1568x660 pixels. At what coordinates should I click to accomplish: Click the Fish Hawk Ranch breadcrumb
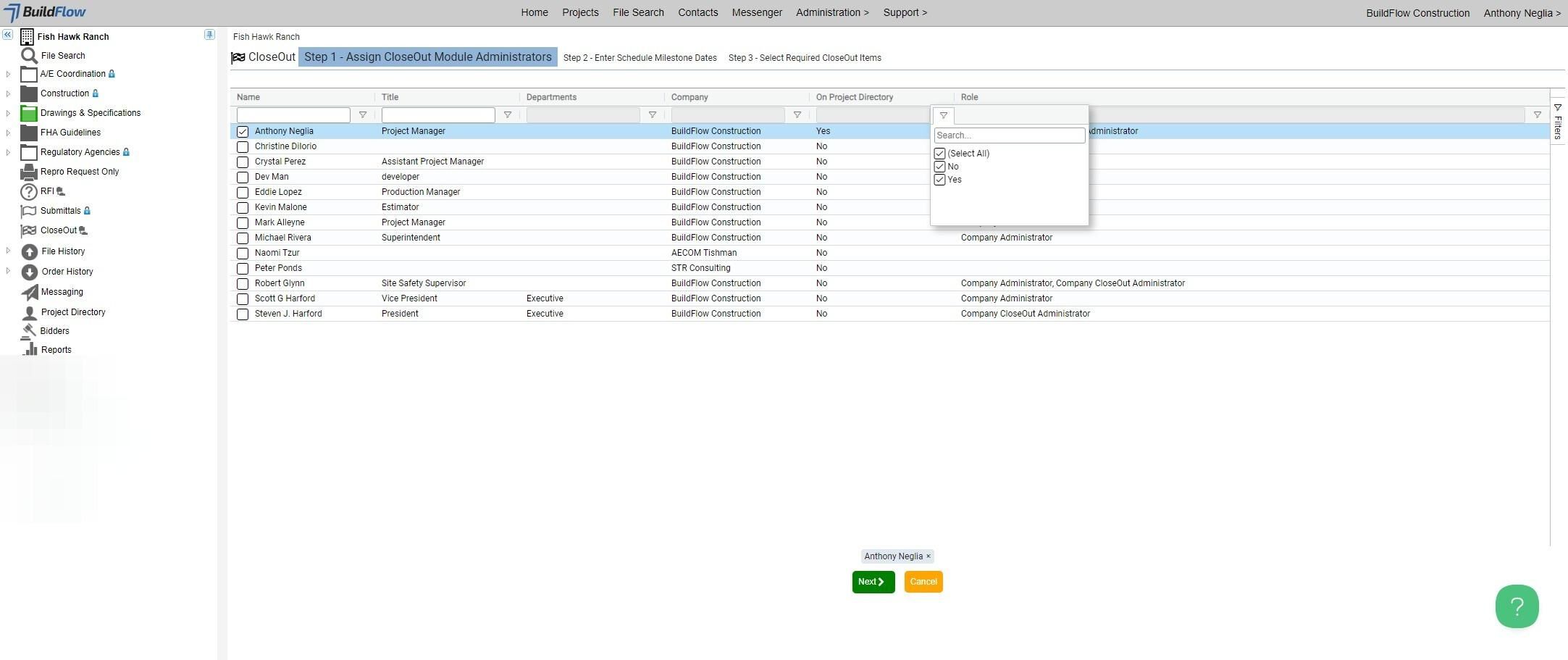pyautogui.click(x=267, y=37)
